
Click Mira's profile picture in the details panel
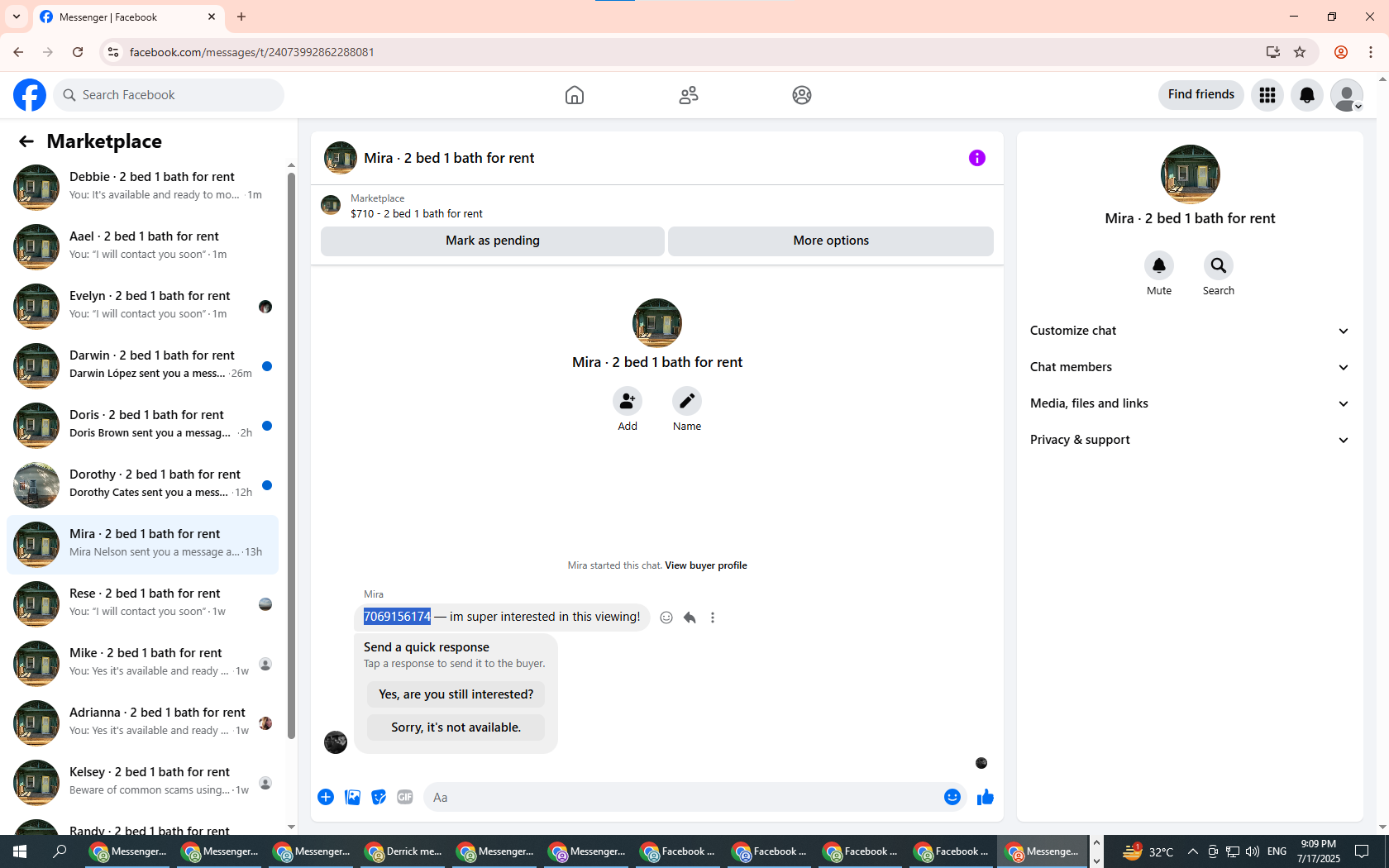[x=1191, y=174]
